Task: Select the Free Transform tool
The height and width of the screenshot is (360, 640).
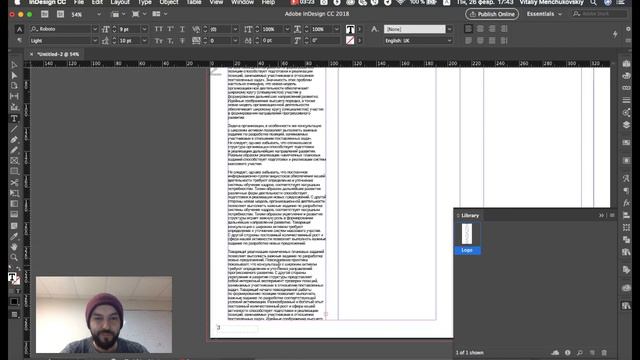Action: coord(14,193)
